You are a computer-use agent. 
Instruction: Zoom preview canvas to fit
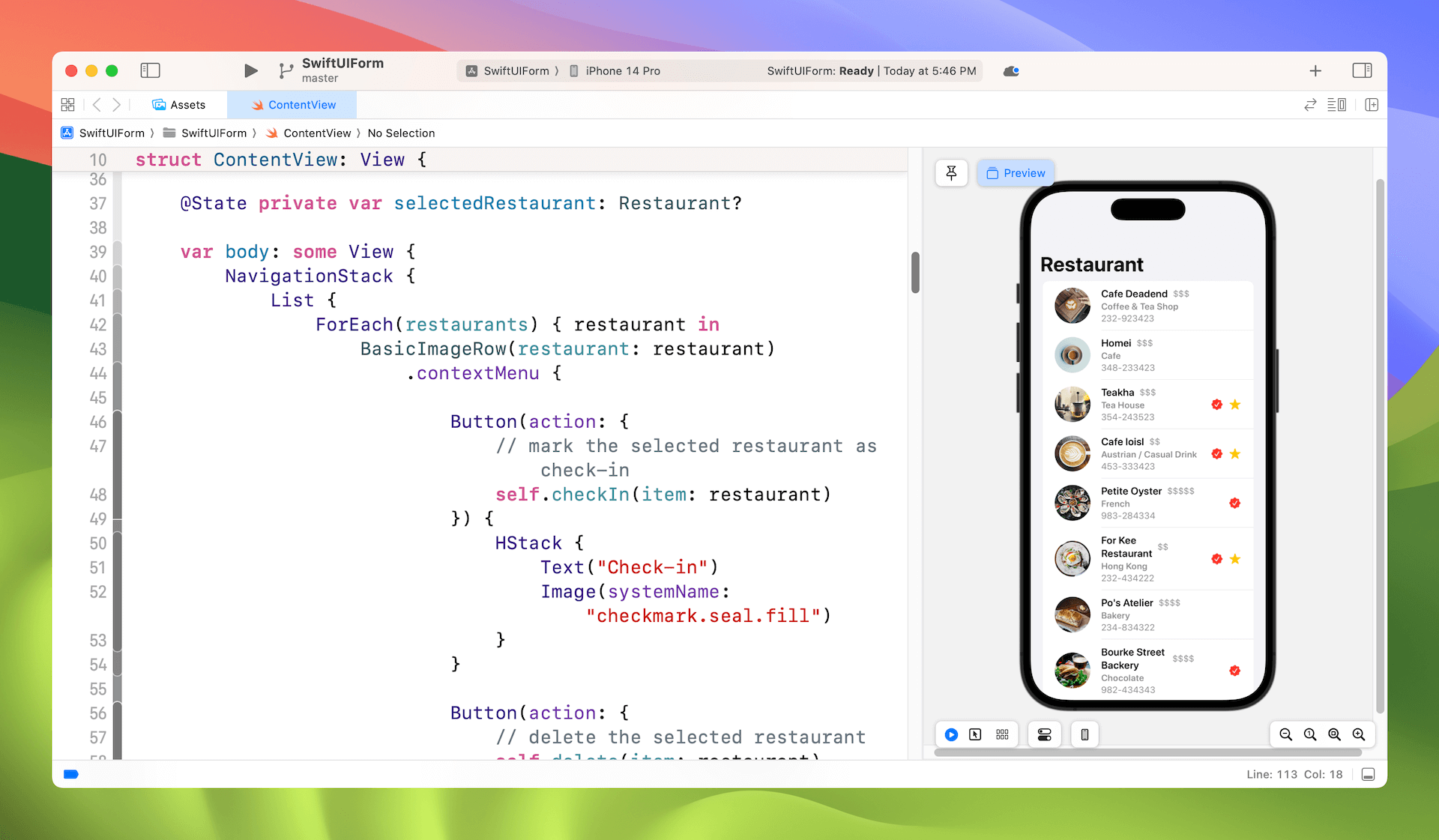pos(1335,734)
